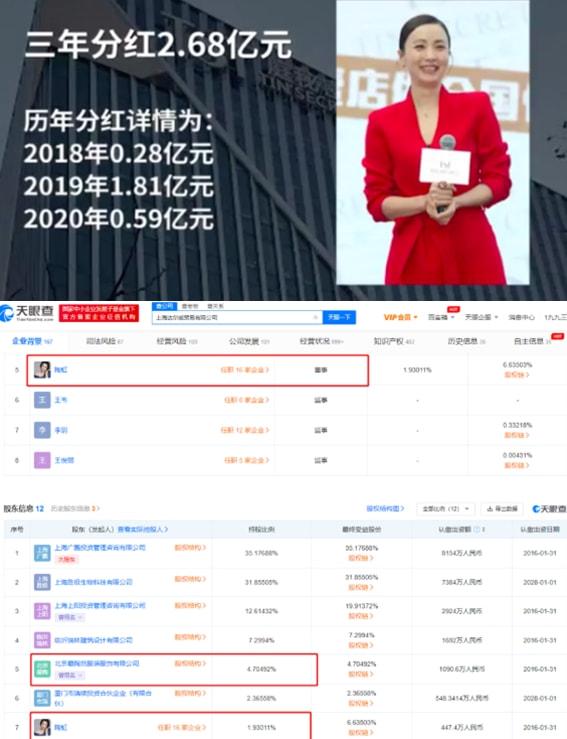Click the 股权链 link in personnel row 5
567x739 pixels.
click(x=517, y=375)
